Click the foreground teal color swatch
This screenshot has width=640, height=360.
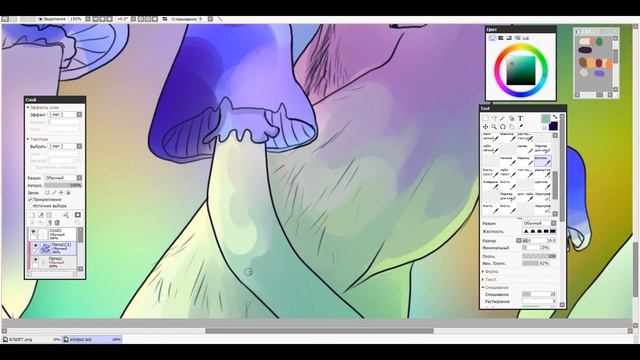tap(546, 118)
